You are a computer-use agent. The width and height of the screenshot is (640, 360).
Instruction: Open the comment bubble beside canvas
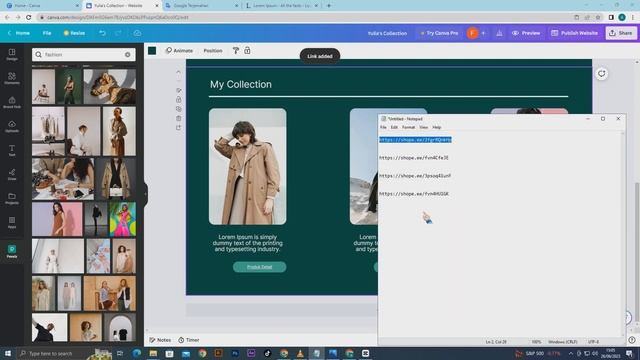pyautogui.click(x=602, y=74)
